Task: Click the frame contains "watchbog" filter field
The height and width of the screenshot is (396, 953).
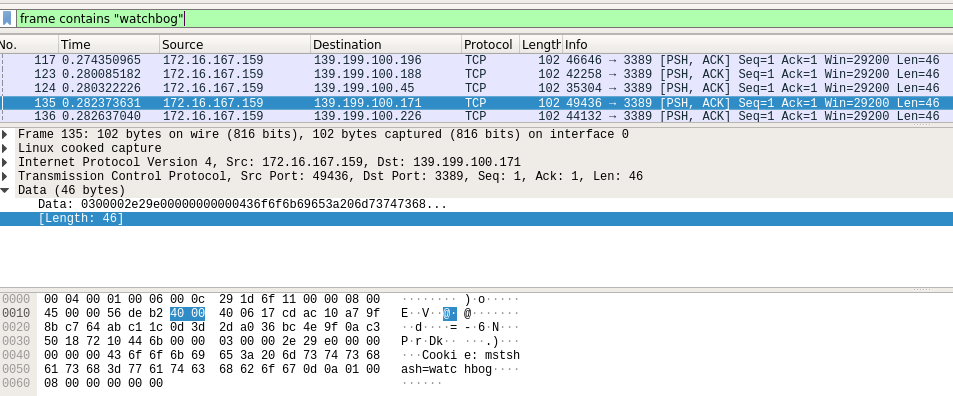Action: click(484, 19)
